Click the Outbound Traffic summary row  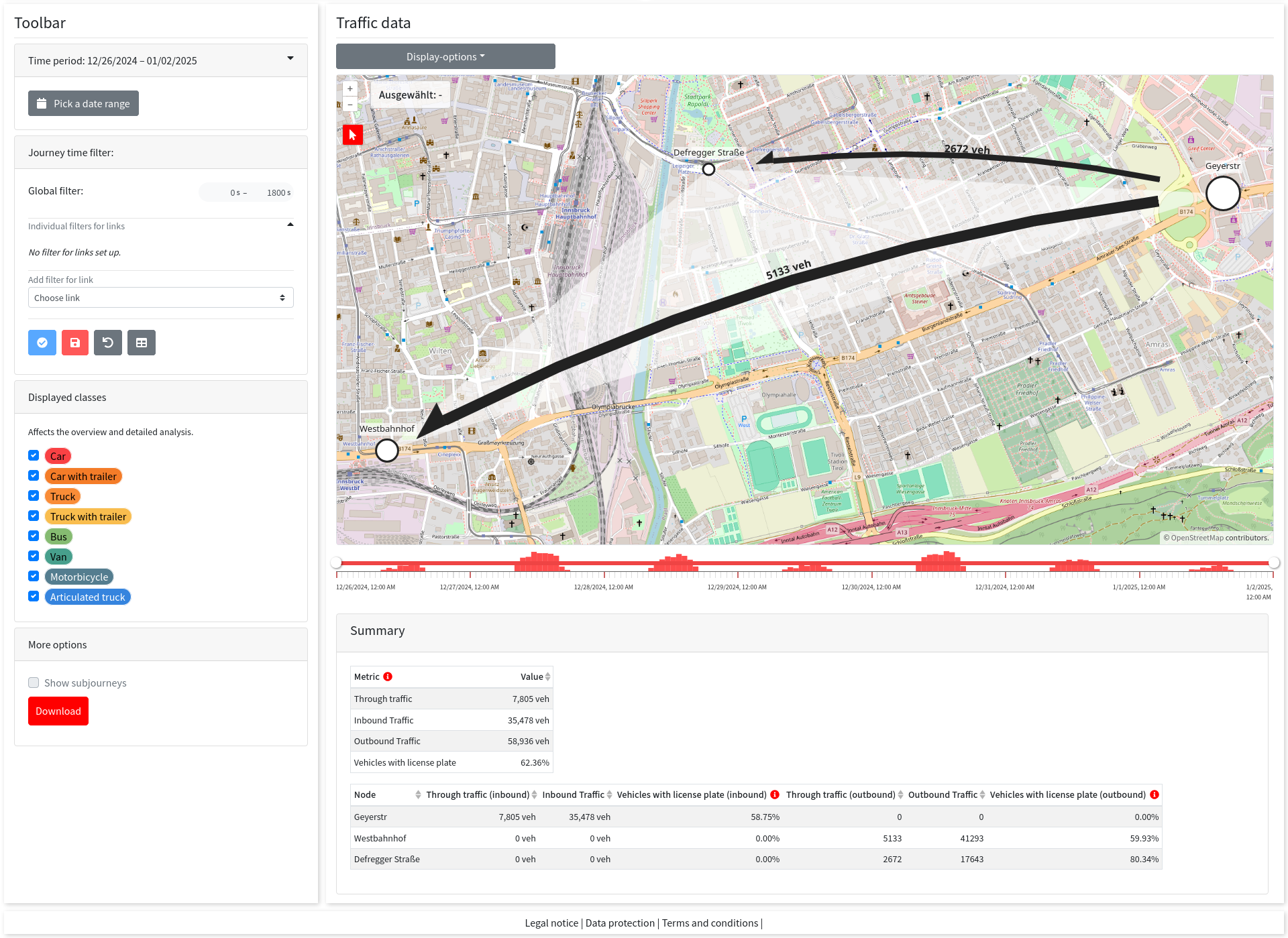click(451, 741)
